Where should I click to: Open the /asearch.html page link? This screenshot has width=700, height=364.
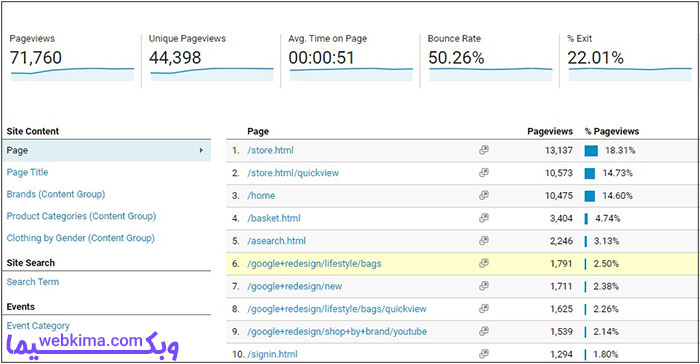pyautogui.click(x=277, y=241)
